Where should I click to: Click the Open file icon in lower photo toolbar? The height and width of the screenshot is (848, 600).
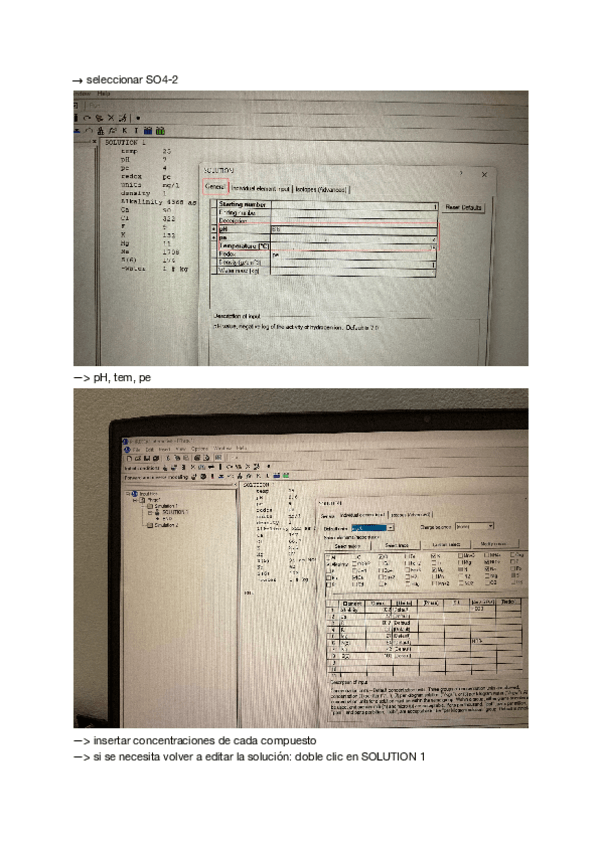[x=139, y=458]
